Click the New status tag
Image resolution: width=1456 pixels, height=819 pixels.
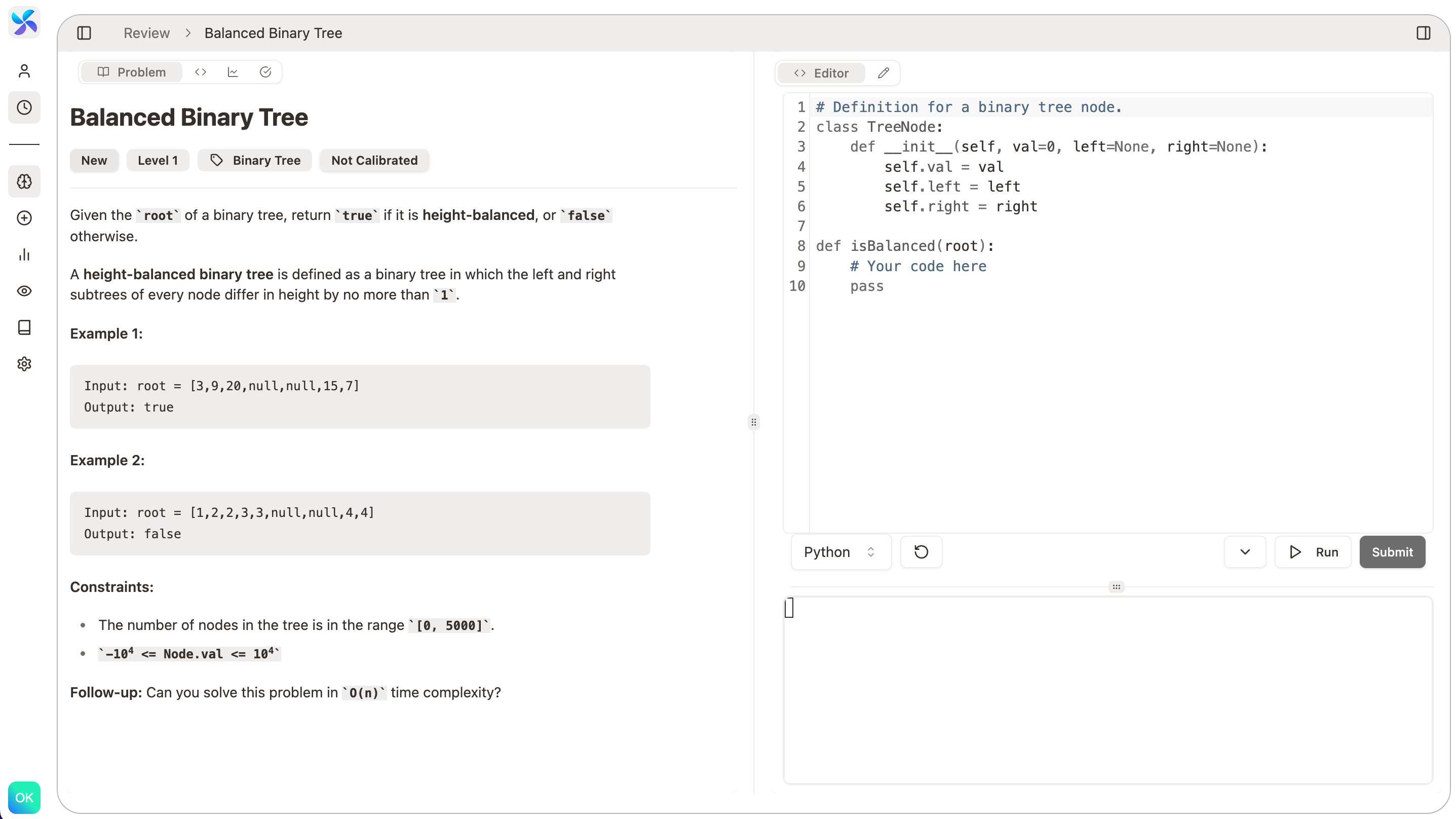point(94,160)
